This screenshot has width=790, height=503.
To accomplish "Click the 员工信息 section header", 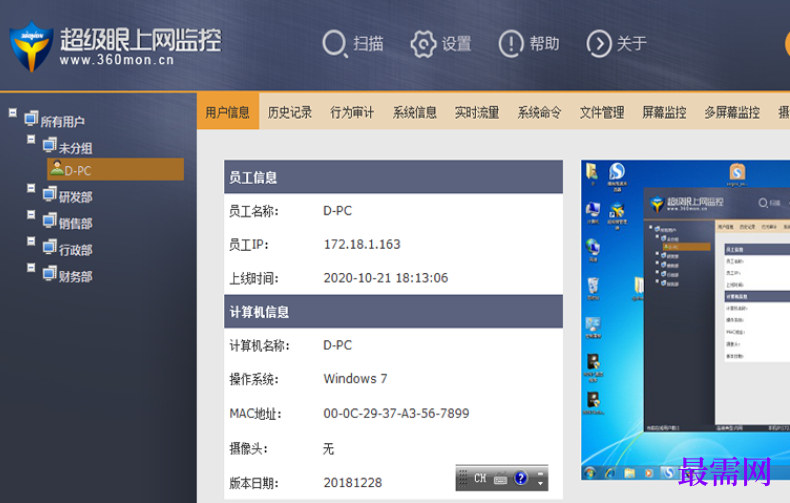I will point(393,177).
